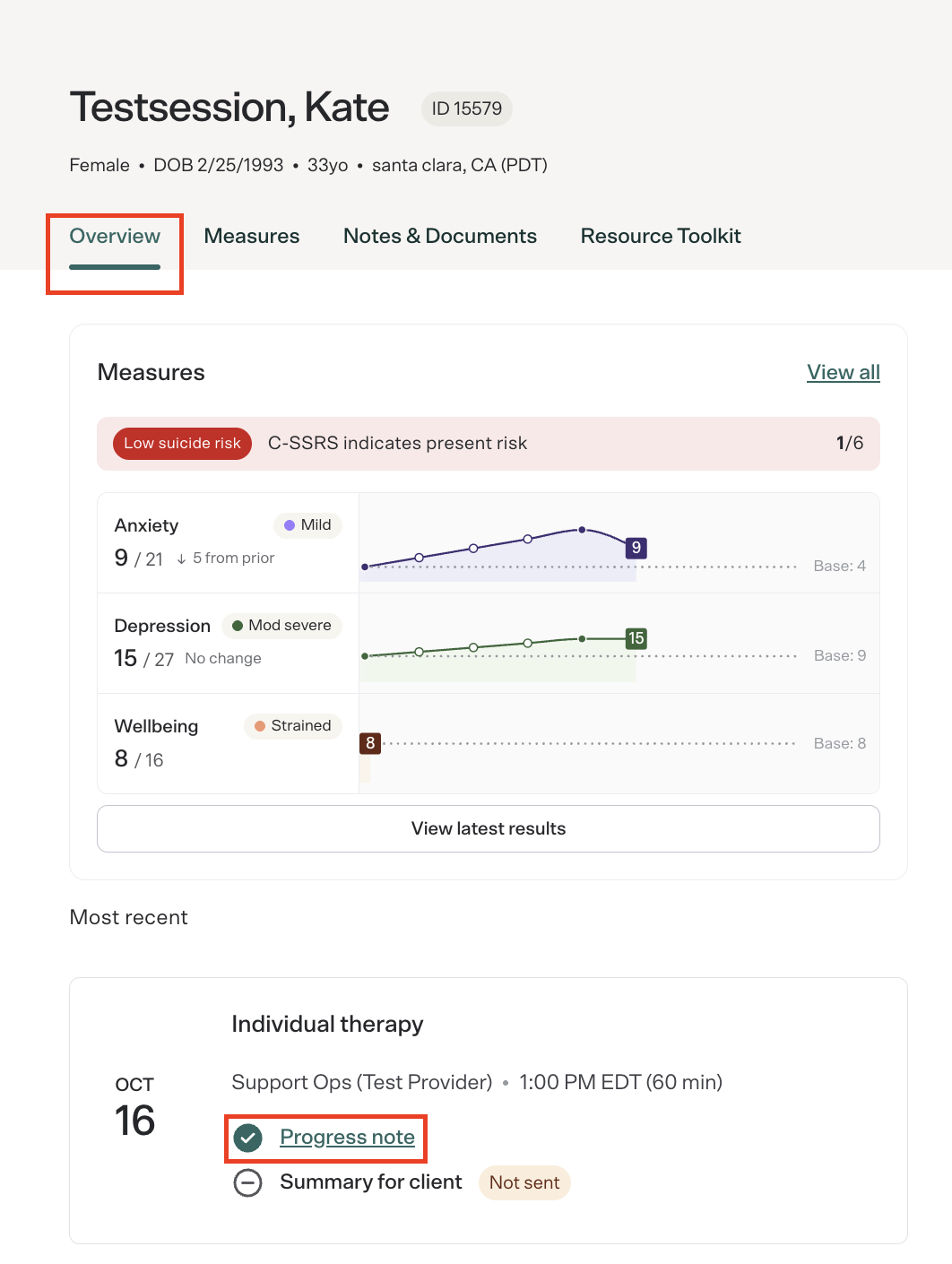Click the 'No change' text under Depression
The height and width of the screenshot is (1264, 952).
223,659
